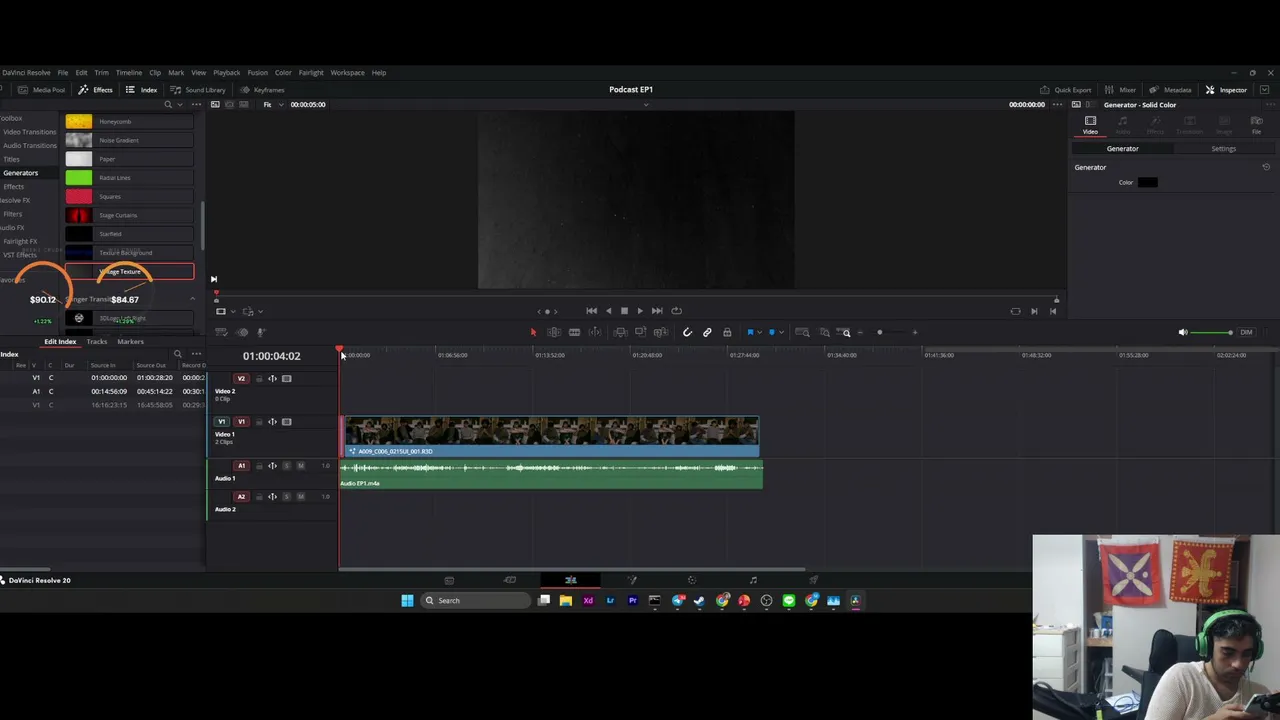
Task: Click the Quick Export button
Action: click(1066, 90)
